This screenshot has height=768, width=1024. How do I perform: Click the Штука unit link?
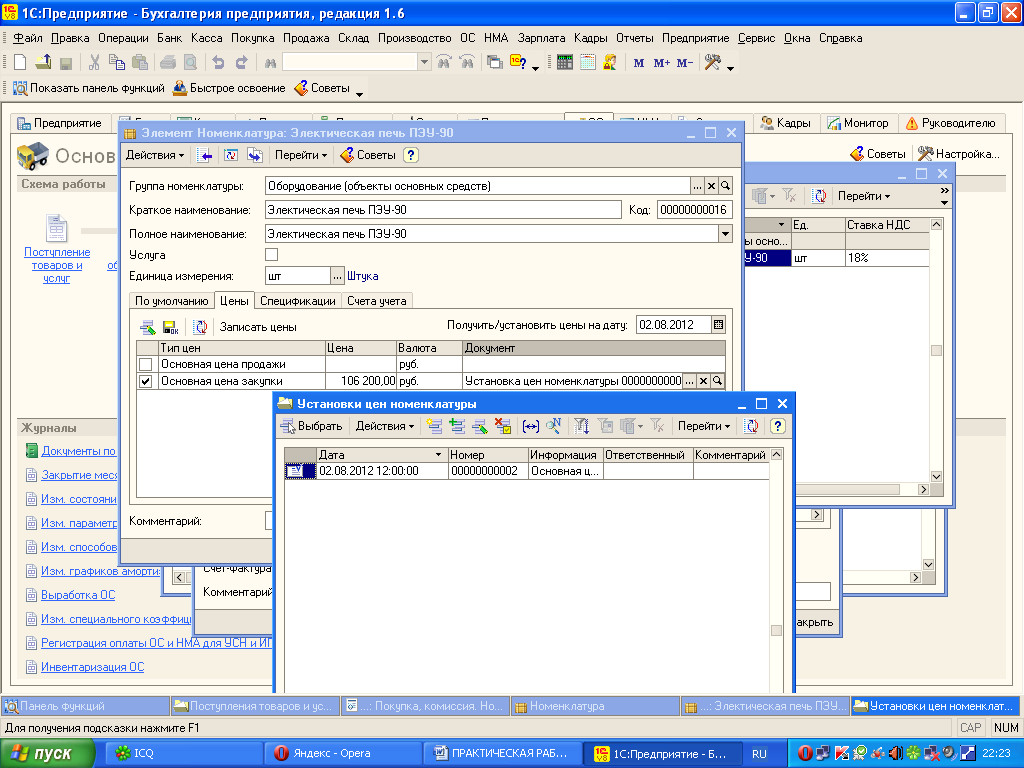(362, 276)
